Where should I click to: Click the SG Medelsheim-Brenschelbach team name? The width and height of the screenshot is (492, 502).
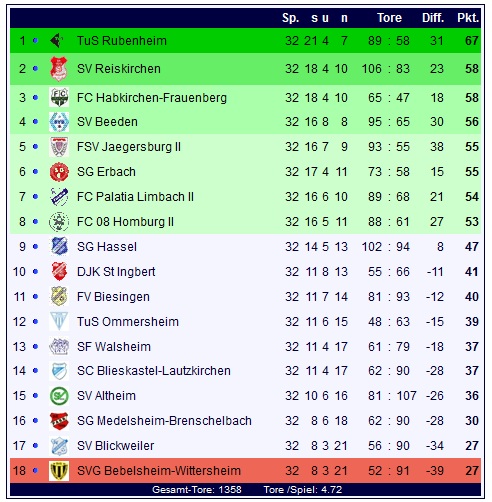click(164, 421)
